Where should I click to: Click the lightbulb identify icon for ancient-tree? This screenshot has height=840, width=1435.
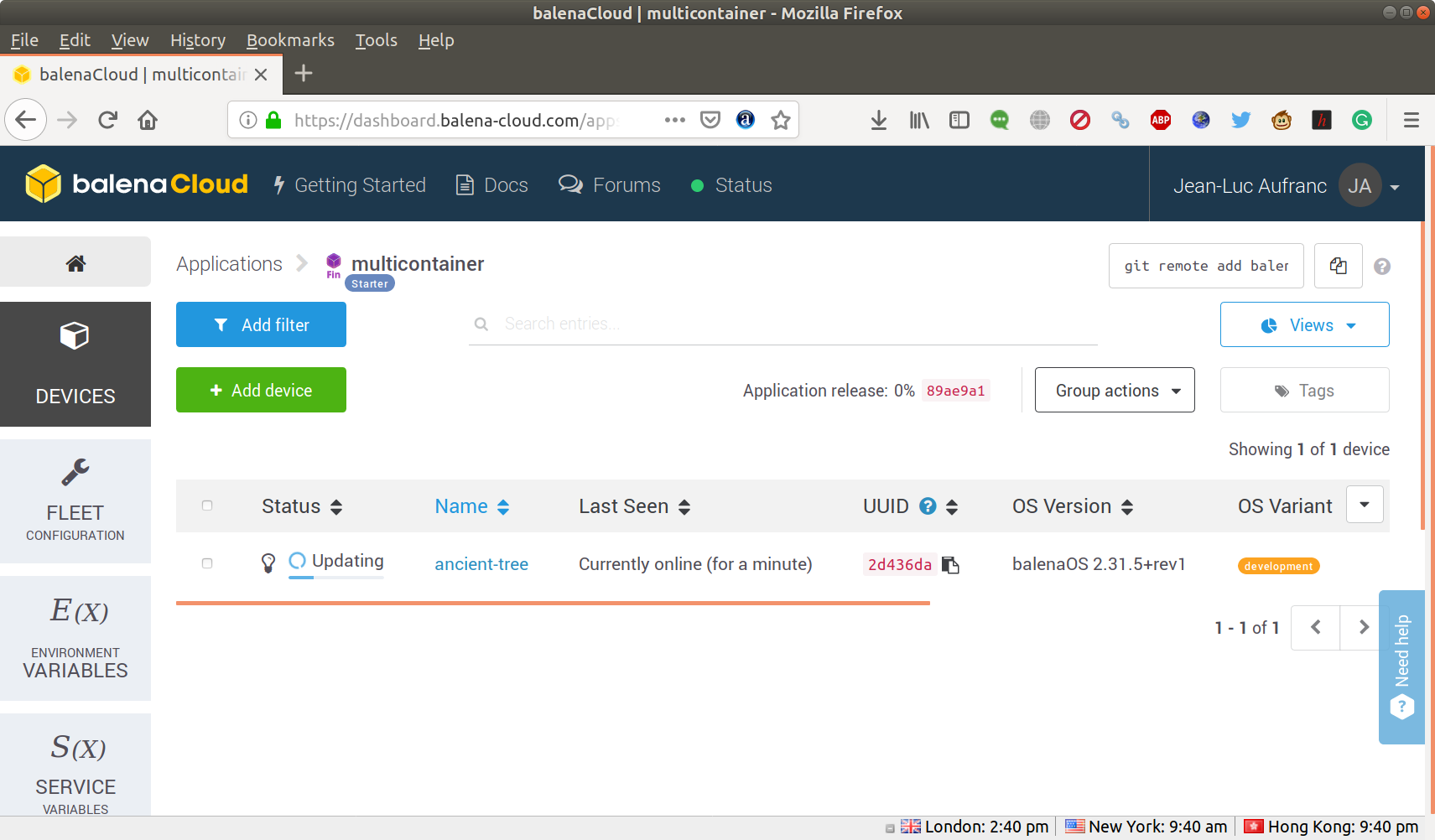pyautogui.click(x=268, y=563)
